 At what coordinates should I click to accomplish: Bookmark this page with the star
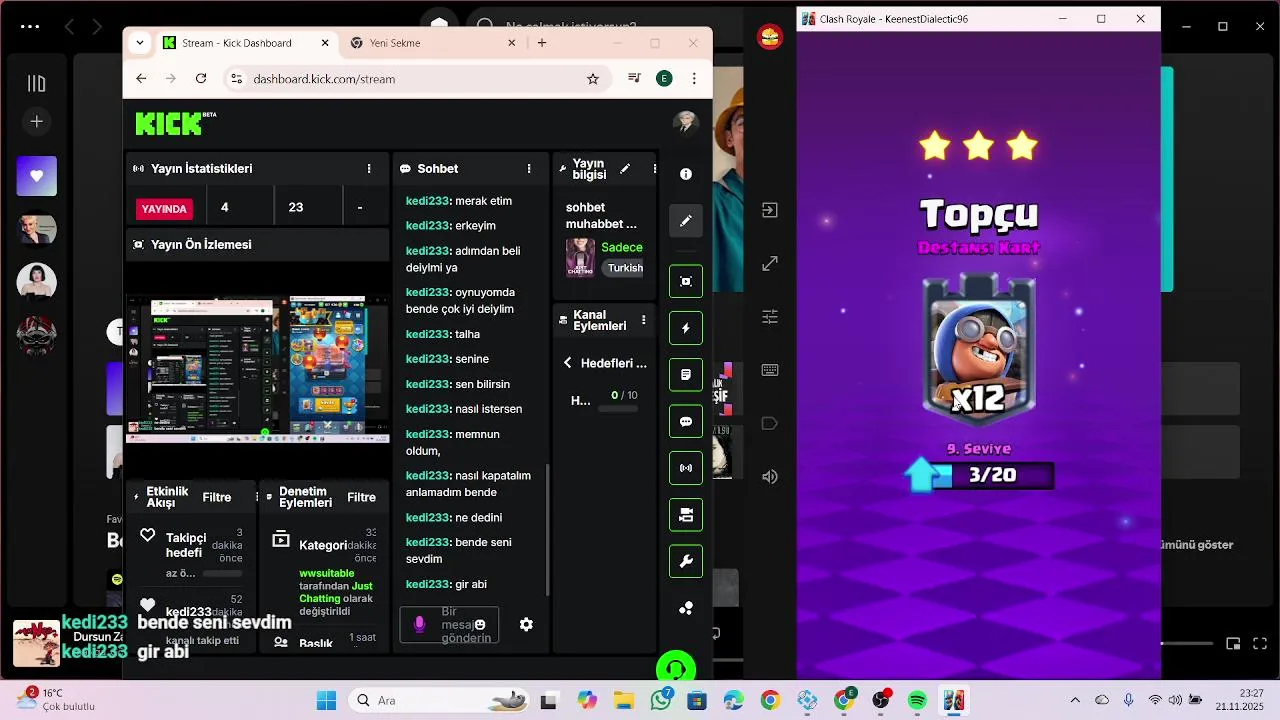(x=593, y=78)
